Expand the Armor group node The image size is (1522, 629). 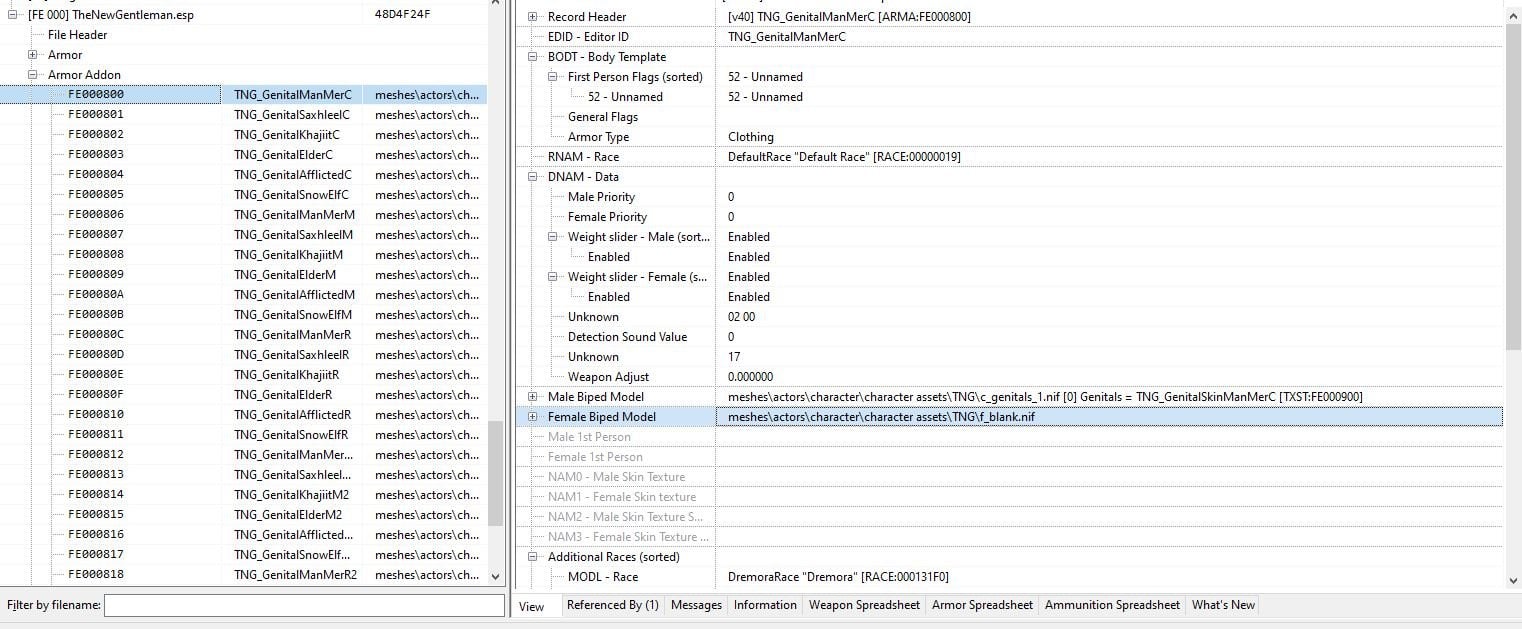(33, 55)
